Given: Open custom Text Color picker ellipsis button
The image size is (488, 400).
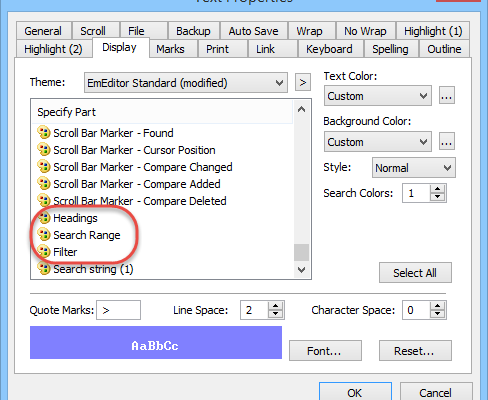Looking at the screenshot, I should (447, 96).
